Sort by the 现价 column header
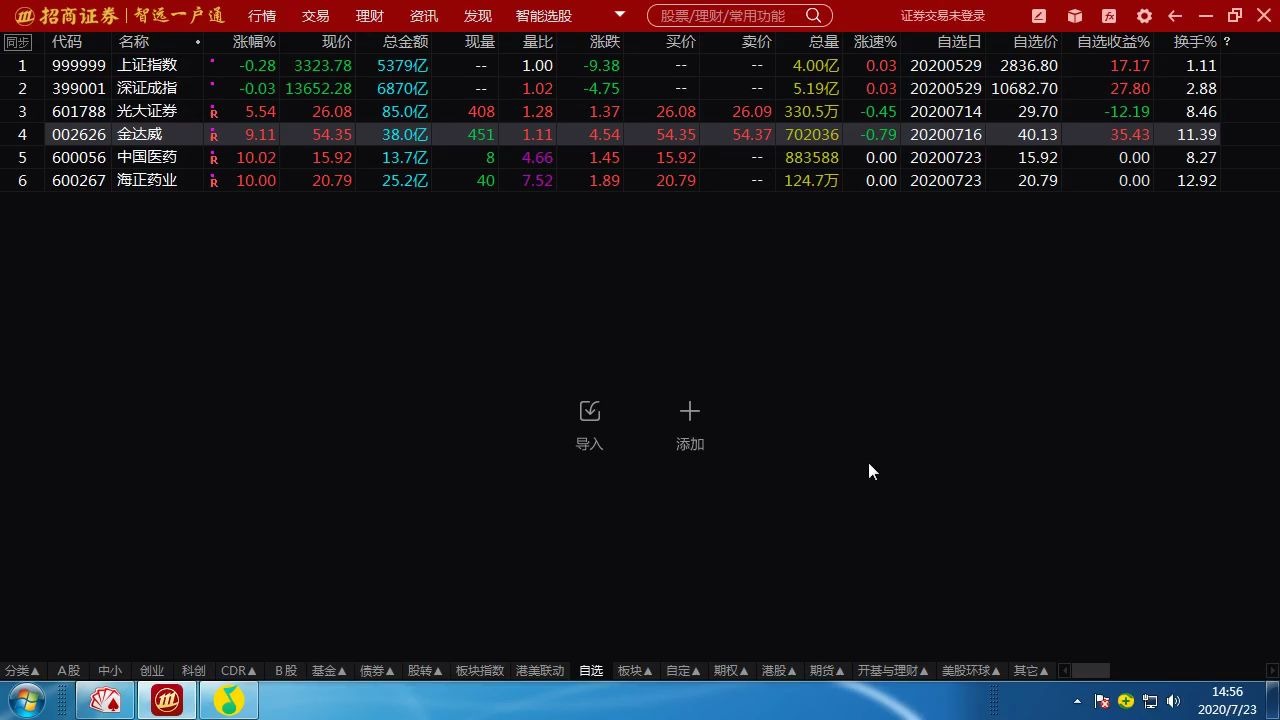The image size is (1280, 720). tap(337, 42)
